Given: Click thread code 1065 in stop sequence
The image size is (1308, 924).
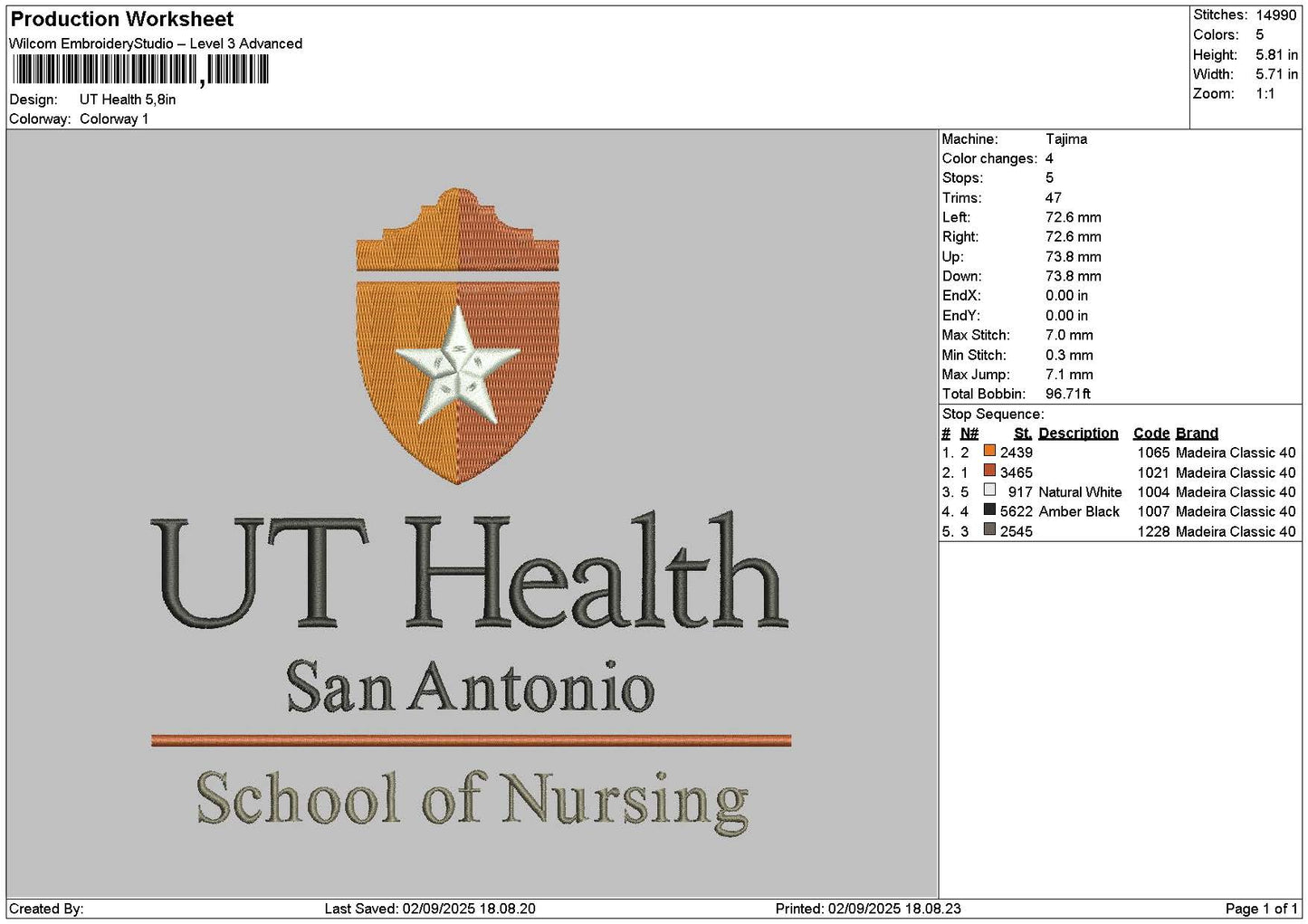Looking at the screenshot, I should pos(1153,452).
